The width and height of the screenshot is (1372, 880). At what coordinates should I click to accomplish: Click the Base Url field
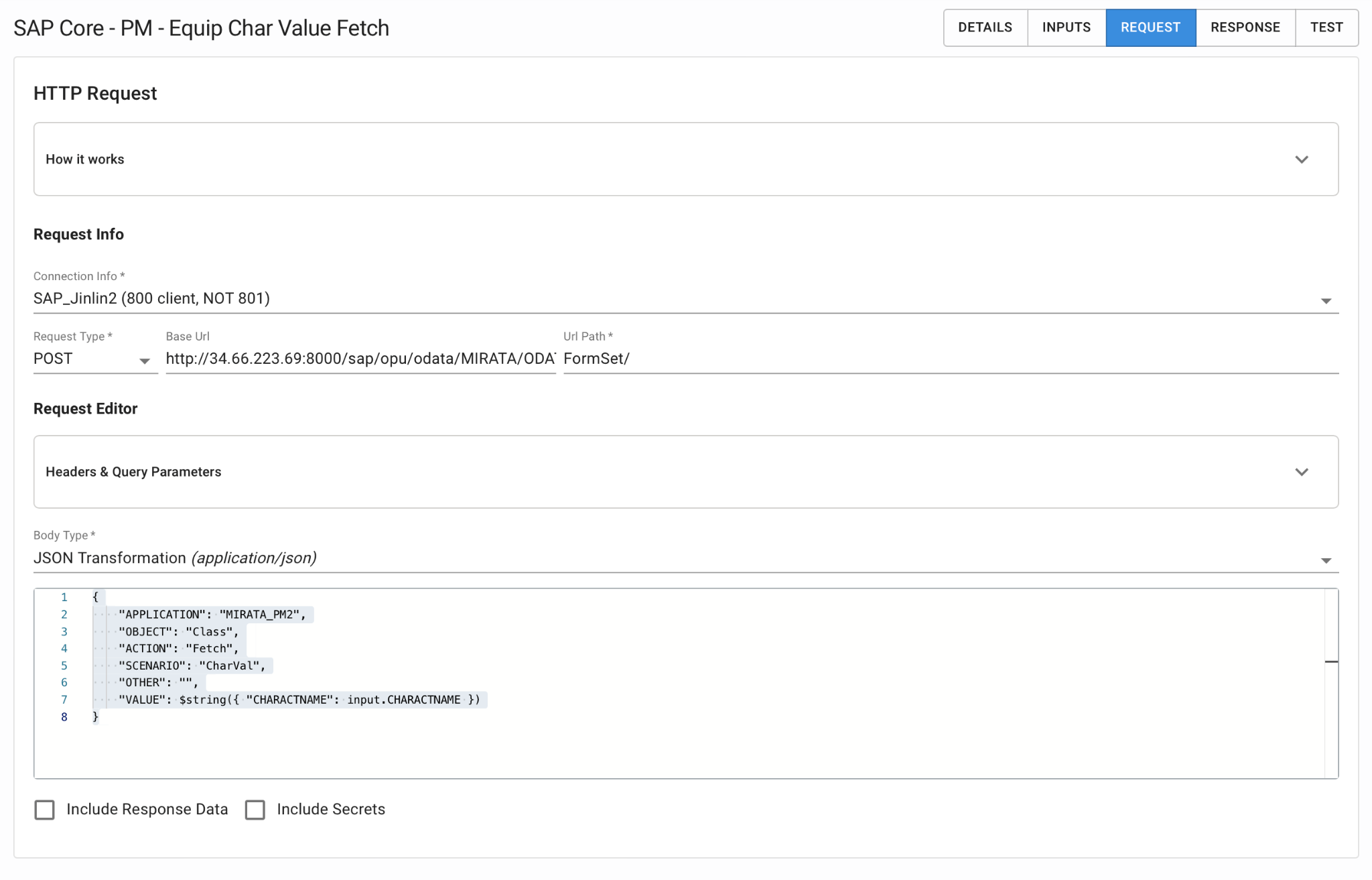[360, 359]
